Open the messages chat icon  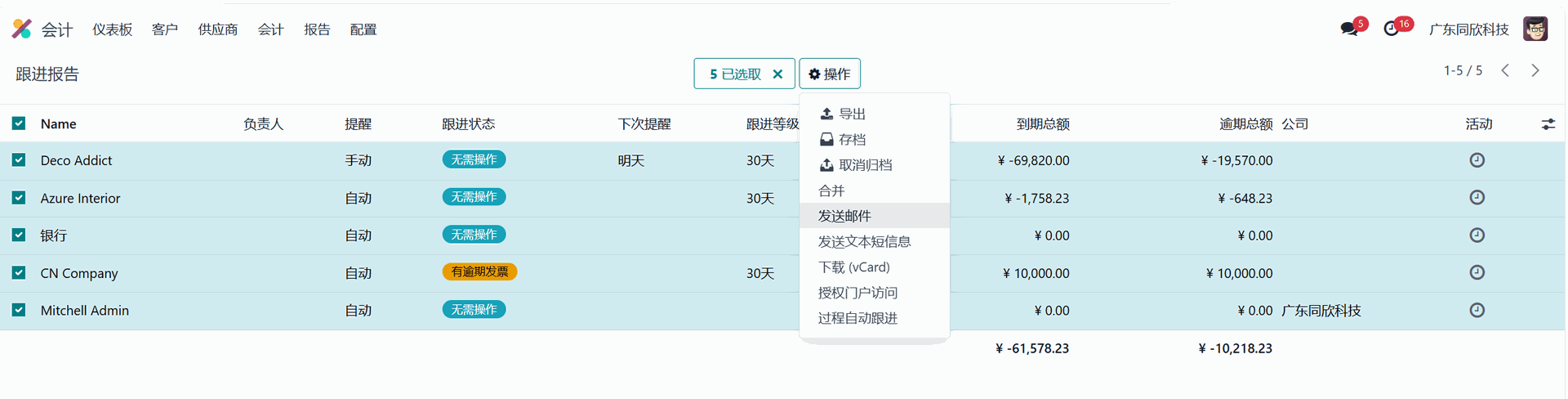[1349, 29]
